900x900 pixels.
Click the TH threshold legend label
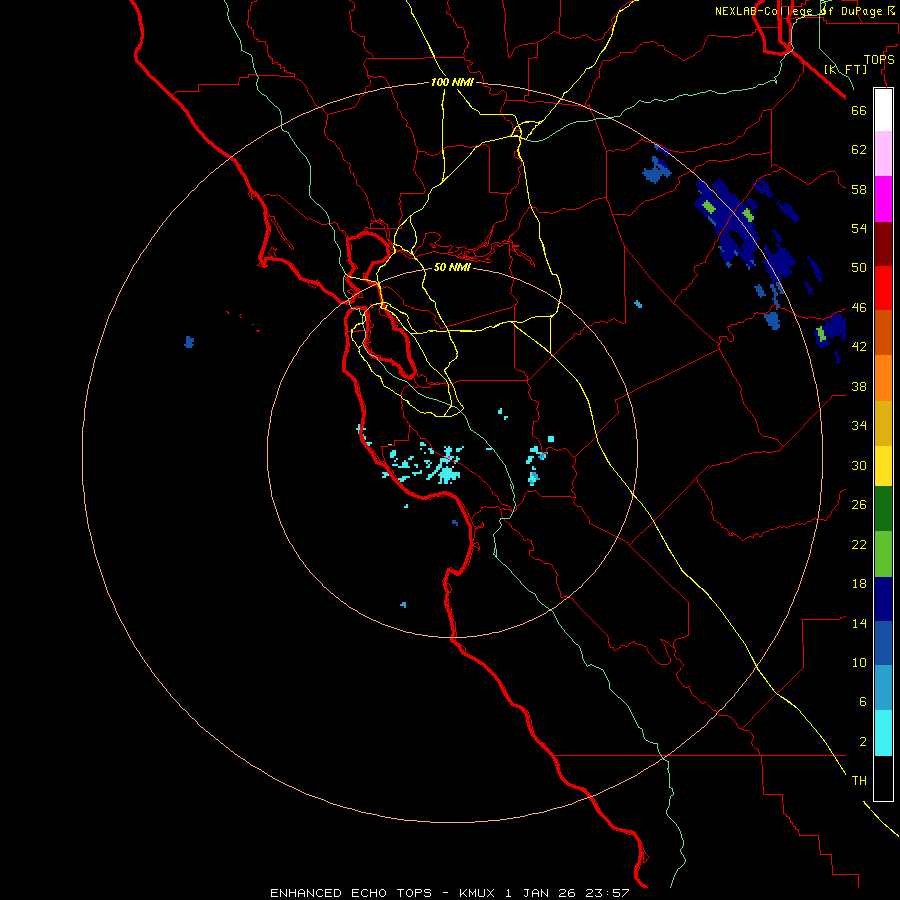[859, 781]
